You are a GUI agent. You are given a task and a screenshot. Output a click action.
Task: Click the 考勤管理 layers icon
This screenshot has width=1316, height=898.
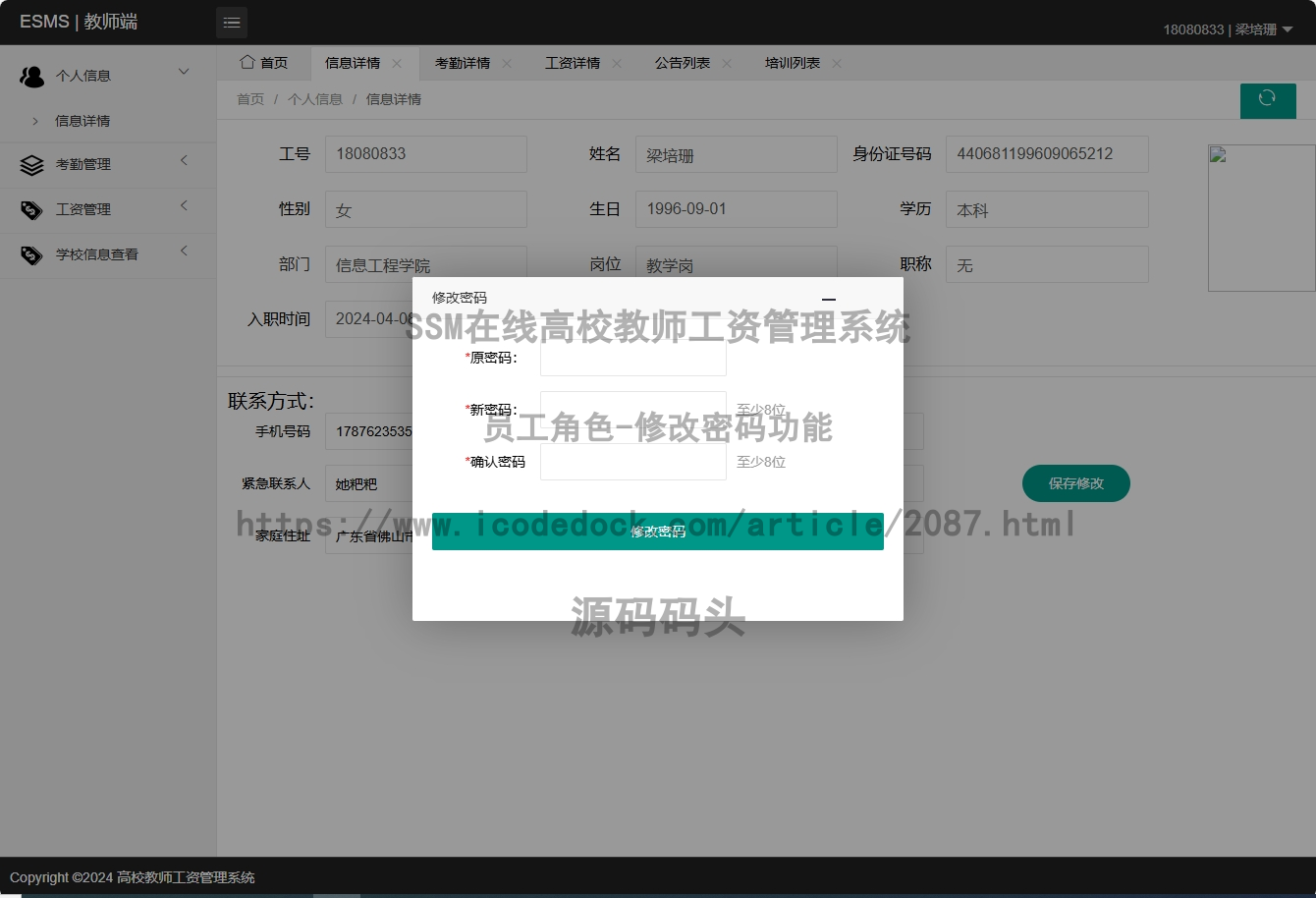coord(31,165)
